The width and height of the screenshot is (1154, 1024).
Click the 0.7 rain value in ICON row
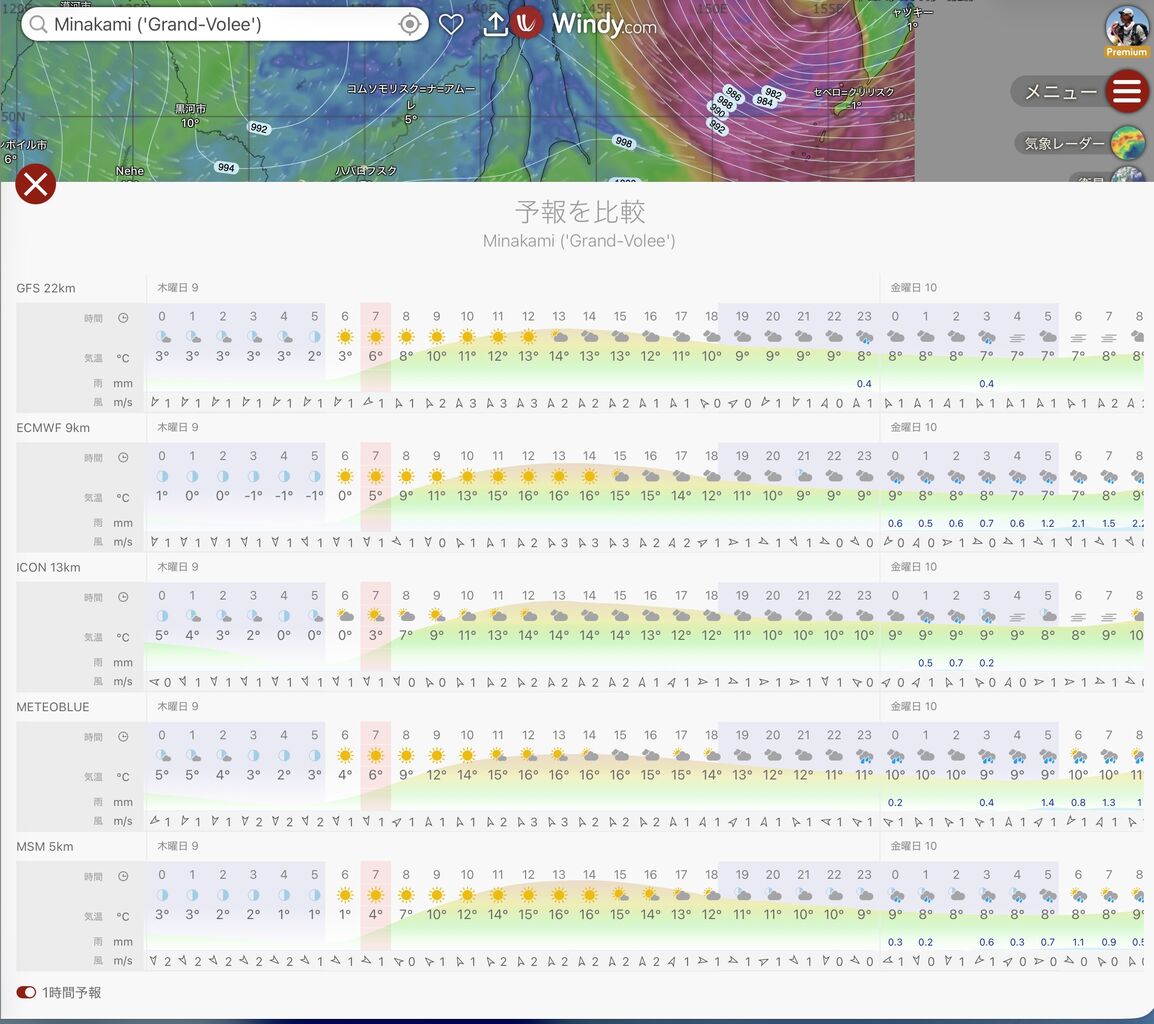(956, 663)
